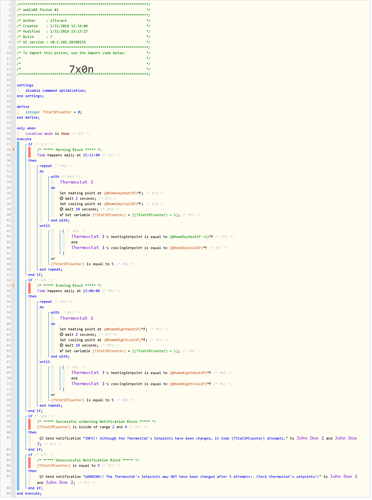Click 'Location mode is Home' condition

click(47, 134)
